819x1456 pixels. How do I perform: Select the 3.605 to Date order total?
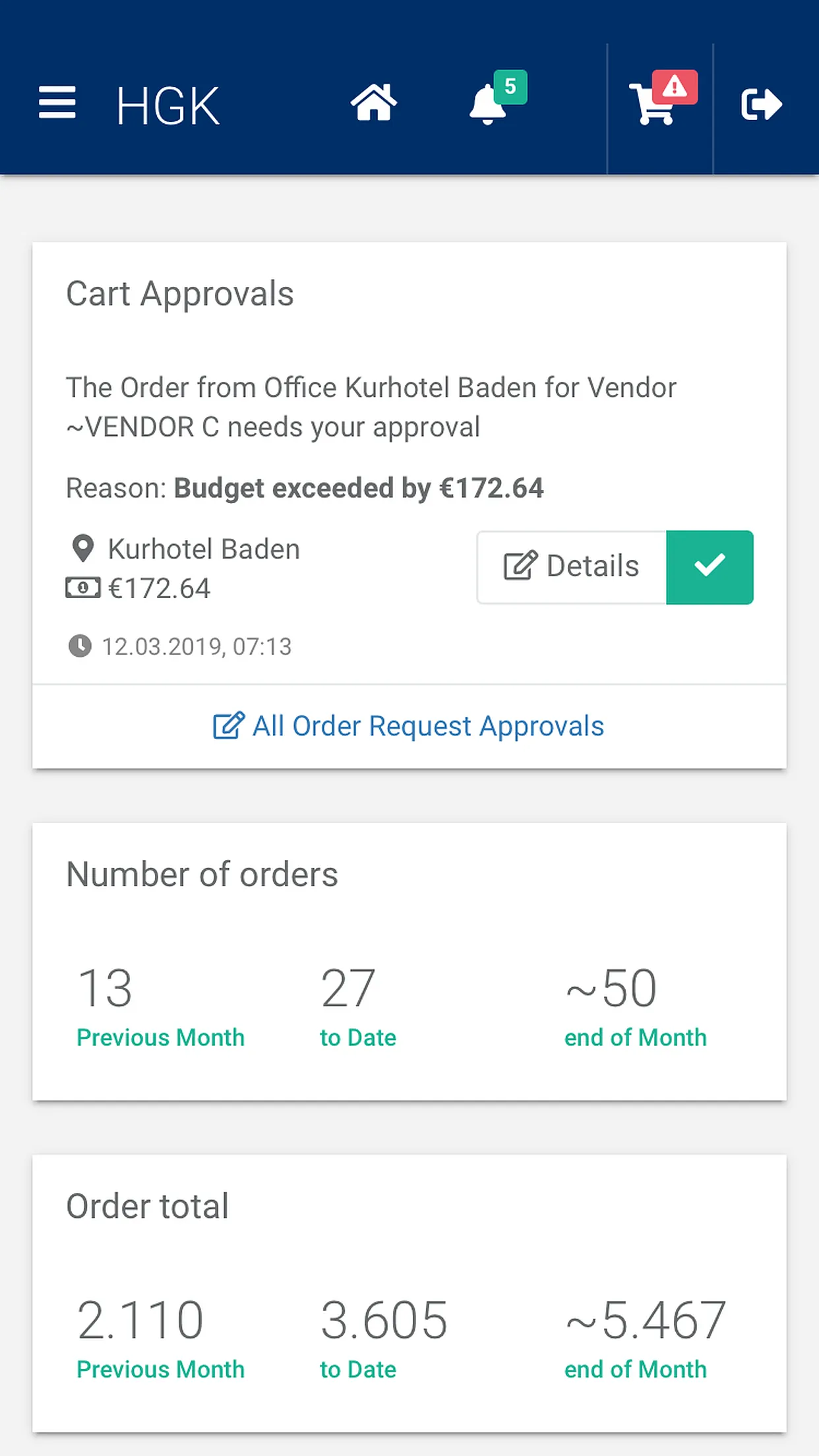pos(384,1338)
